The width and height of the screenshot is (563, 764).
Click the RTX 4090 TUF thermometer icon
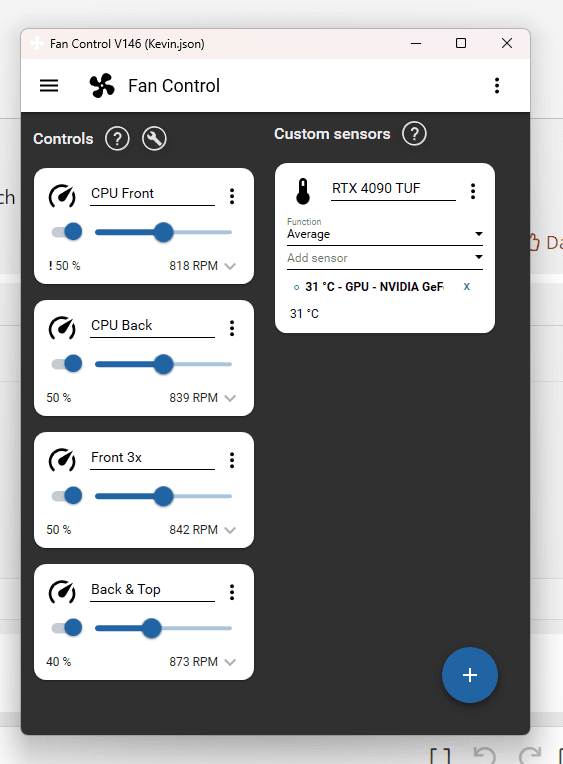point(303,191)
